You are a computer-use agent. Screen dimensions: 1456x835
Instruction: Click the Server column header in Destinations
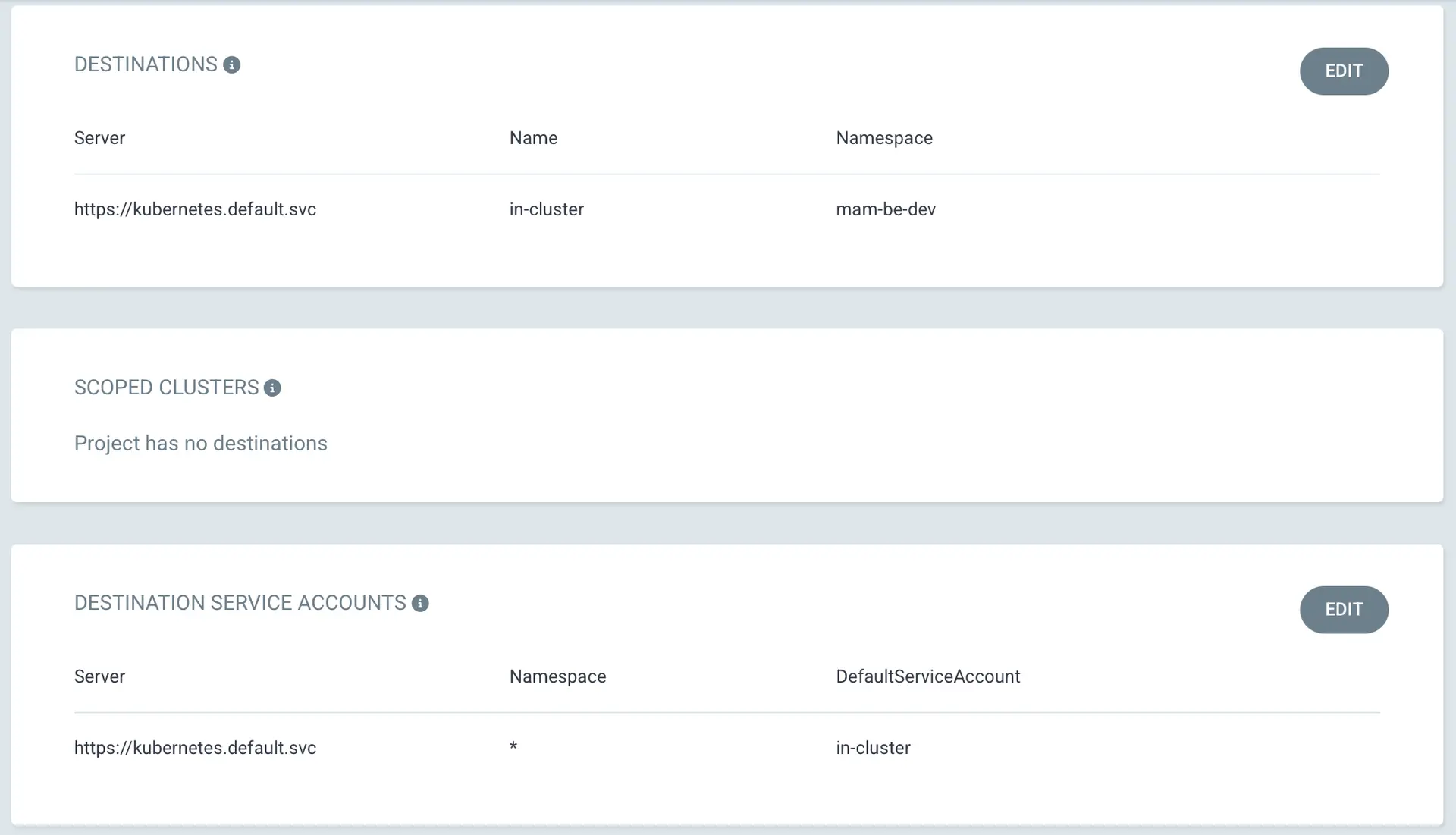coord(99,138)
